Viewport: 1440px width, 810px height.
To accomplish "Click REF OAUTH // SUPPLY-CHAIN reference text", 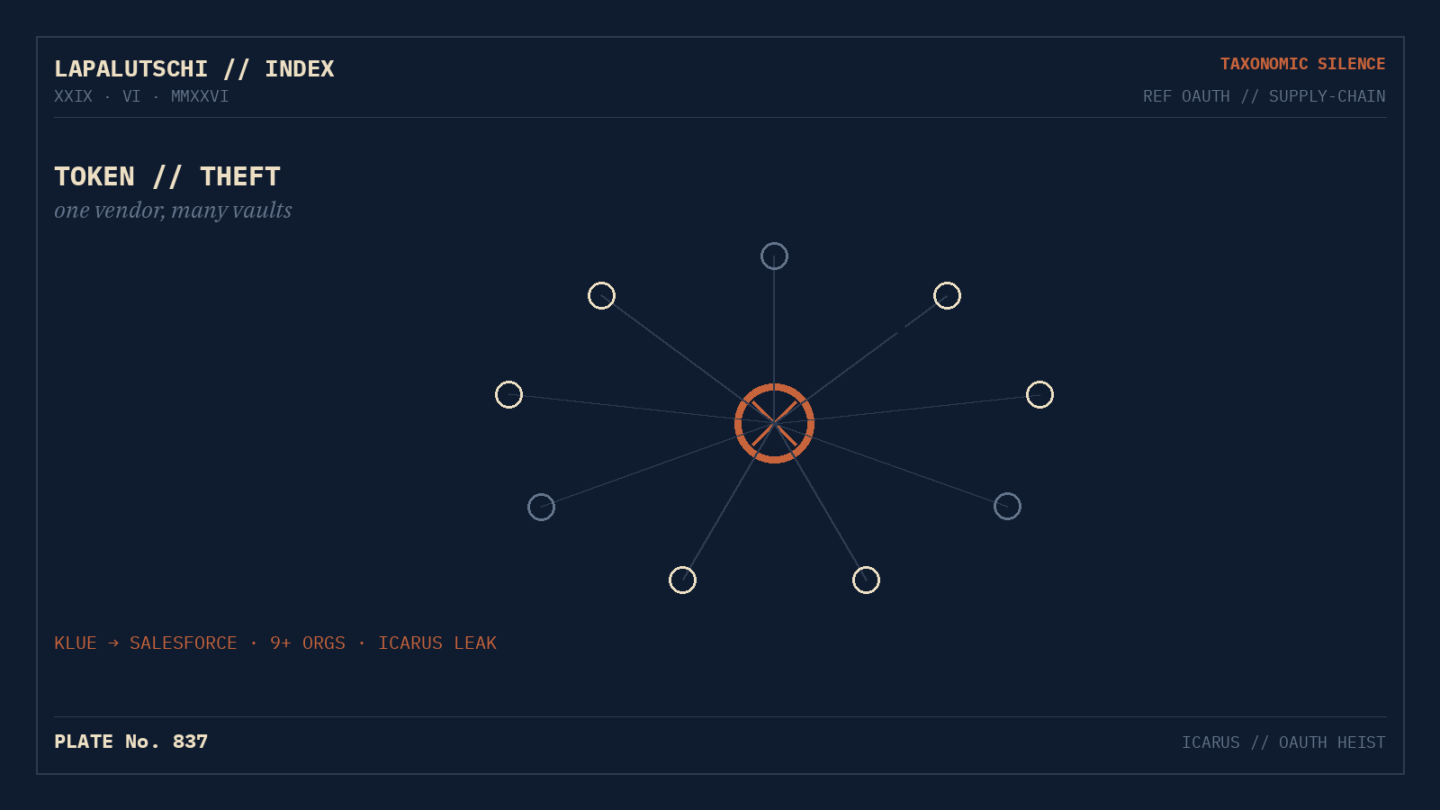I will tap(1264, 96).
